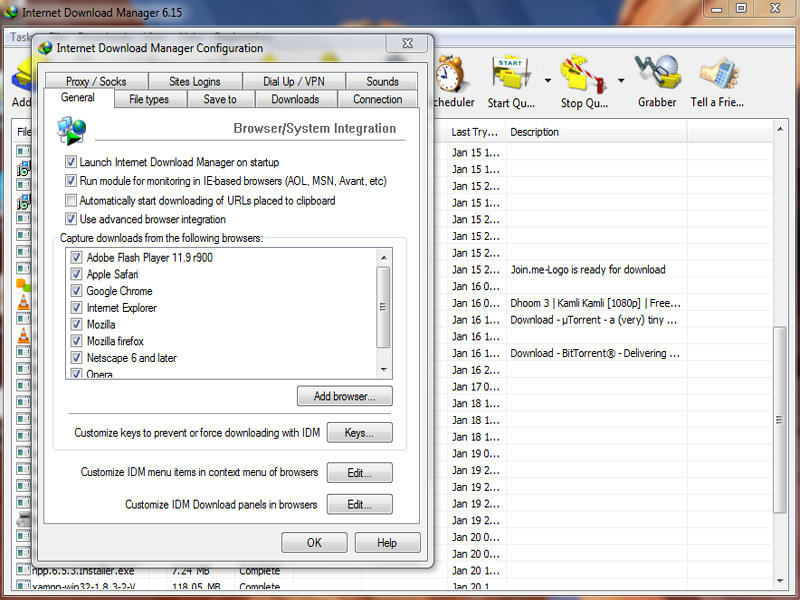Viewport: 800px width, 600px height.
Task: Uncheck Internet Explorer in browser list
Action: pyautogui.click(x=77, y=308)
